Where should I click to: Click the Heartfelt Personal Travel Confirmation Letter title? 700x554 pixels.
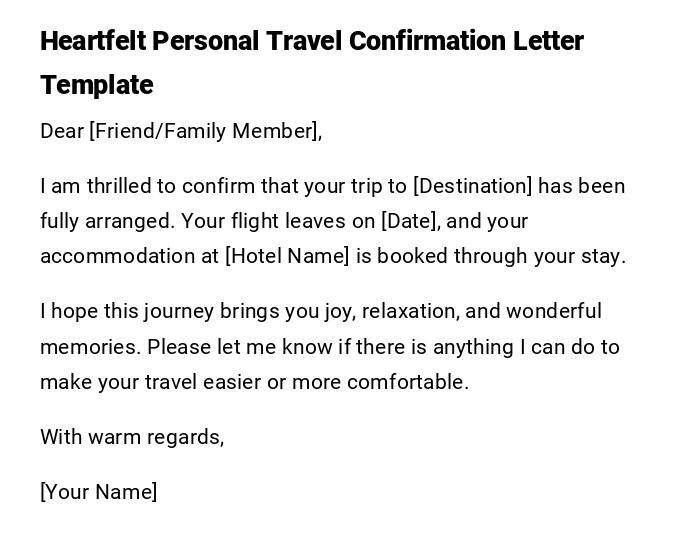click(311, 41)
